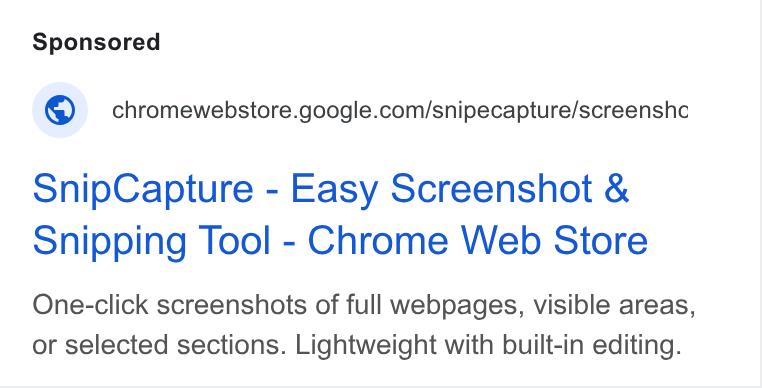Click 'Easy' in the ad headline
Screen dimensions: 762x388
tap(334, 190)
